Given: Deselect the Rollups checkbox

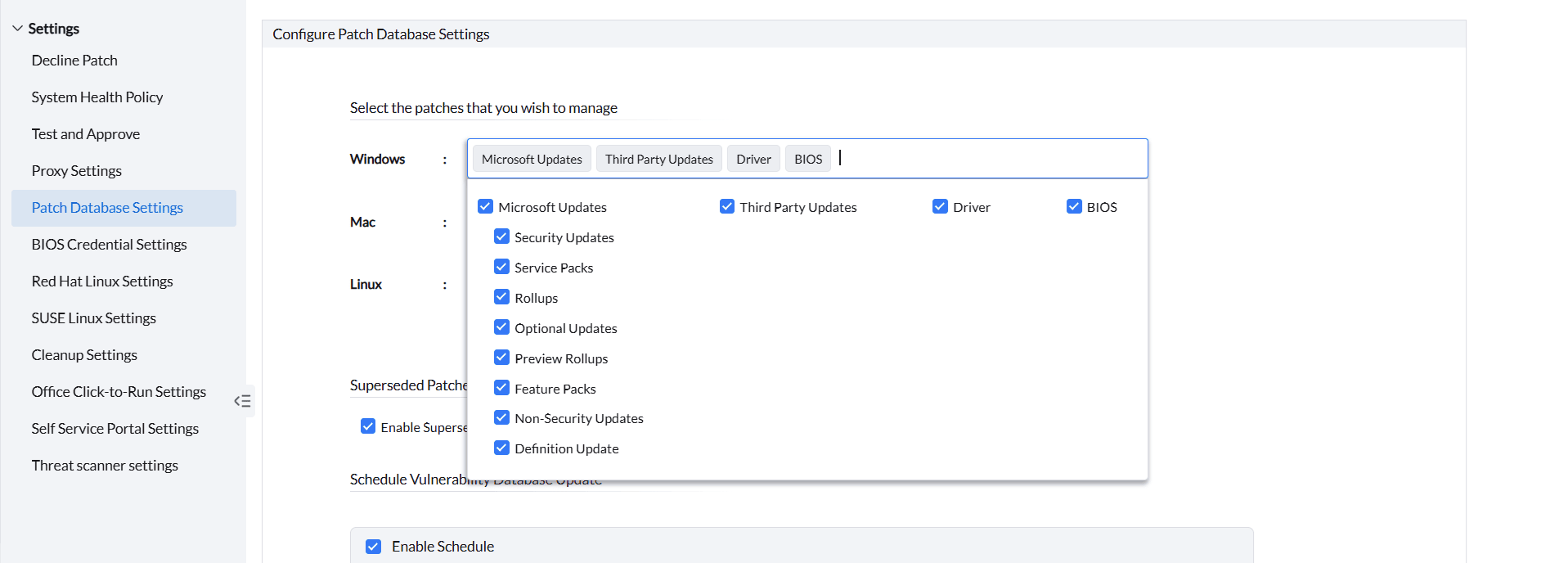Looking at the screenshot, I should point(501,297).
